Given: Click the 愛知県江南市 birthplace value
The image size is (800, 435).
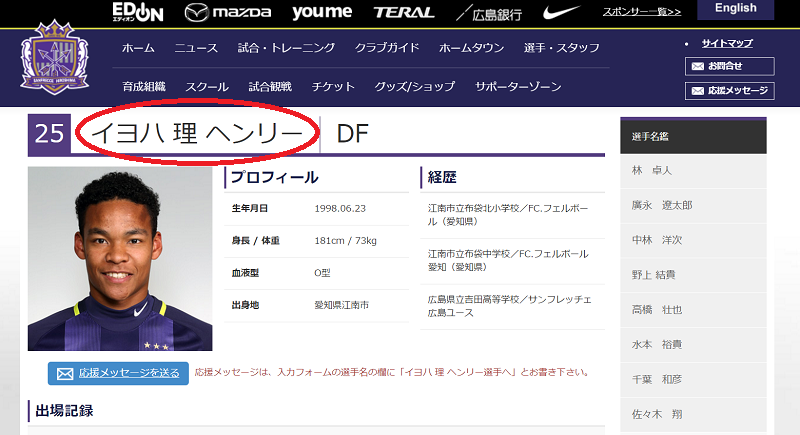Looking at the screenshot, I should 341,305.
